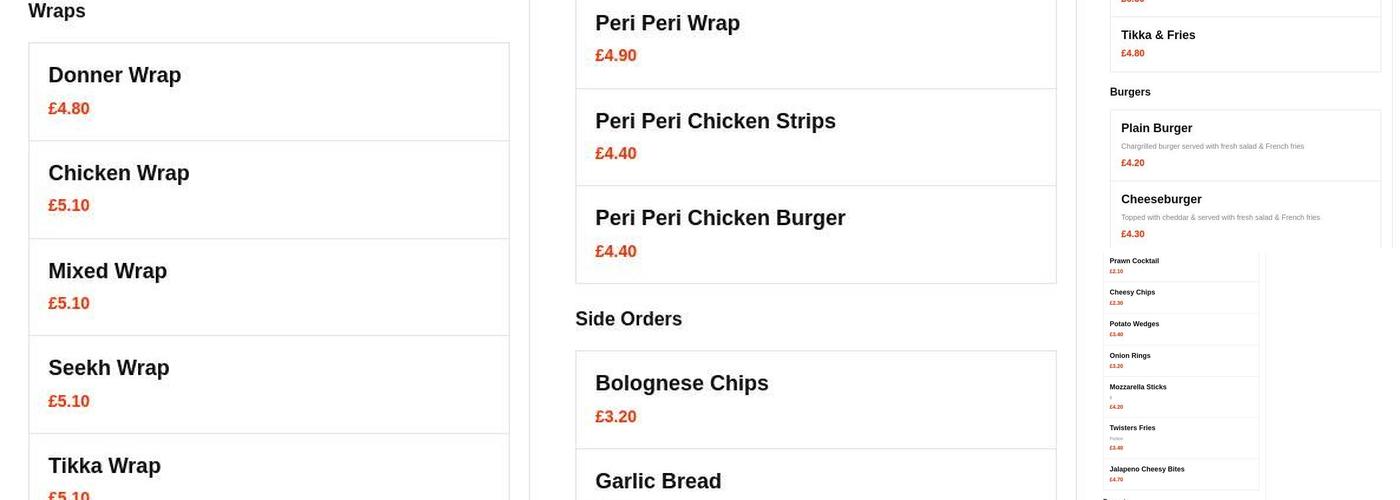
Task: Select the Cheeseburger item
Action: coord(1244,215)
